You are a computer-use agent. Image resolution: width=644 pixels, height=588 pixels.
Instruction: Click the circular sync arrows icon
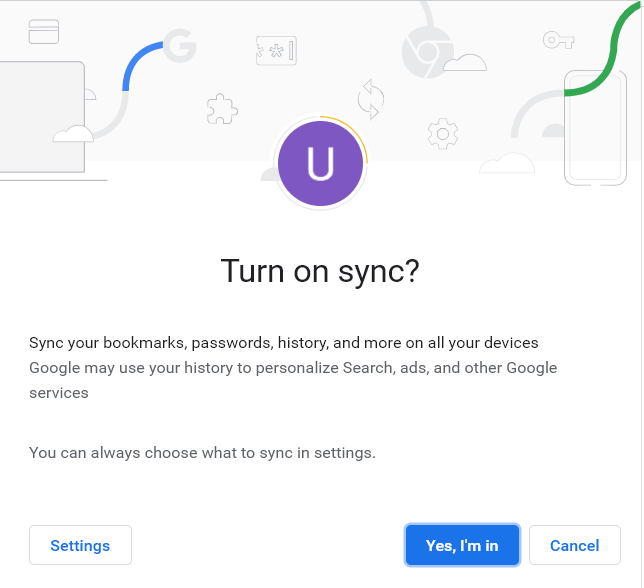[370, 99]
